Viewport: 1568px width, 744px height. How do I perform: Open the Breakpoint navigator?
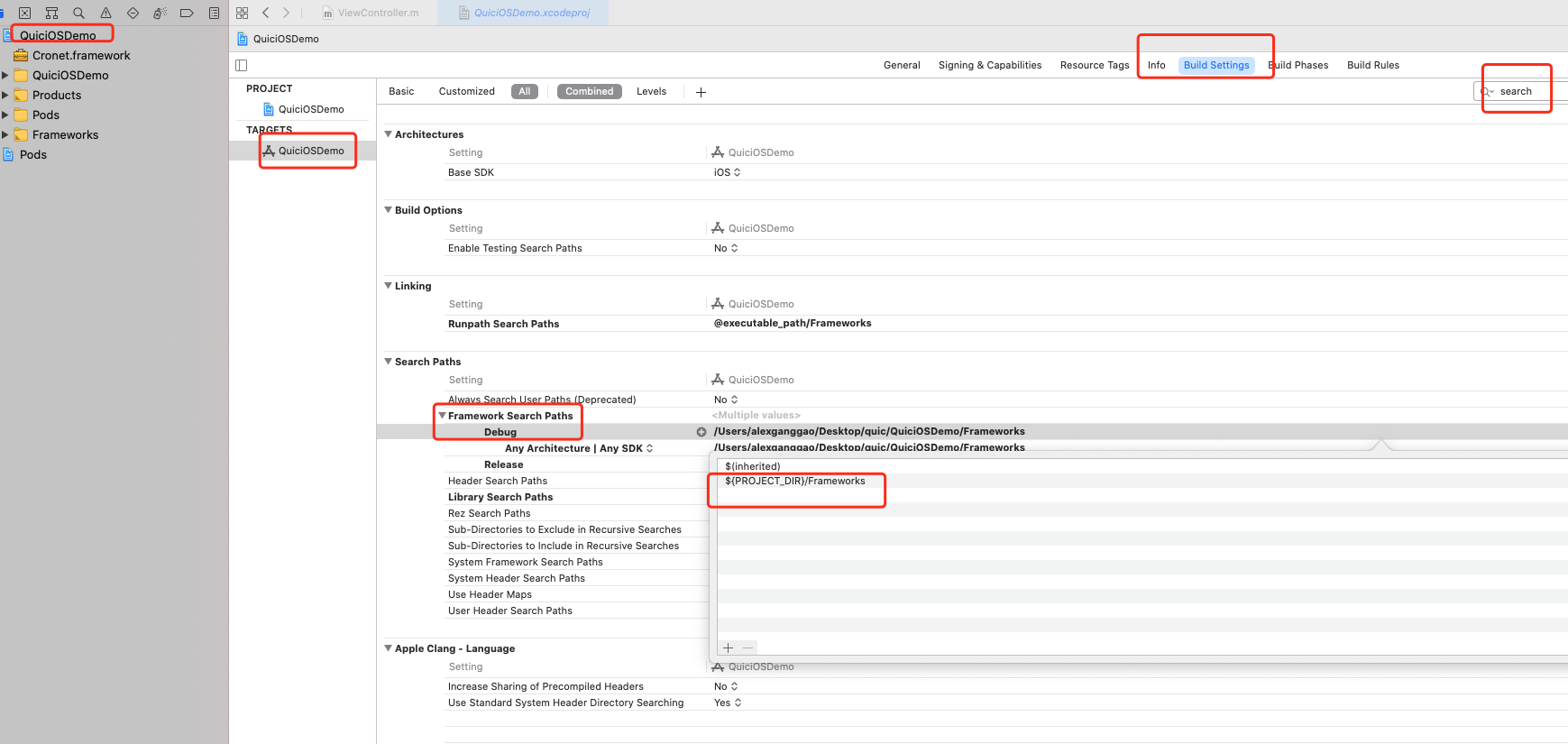tap(187, 13)
